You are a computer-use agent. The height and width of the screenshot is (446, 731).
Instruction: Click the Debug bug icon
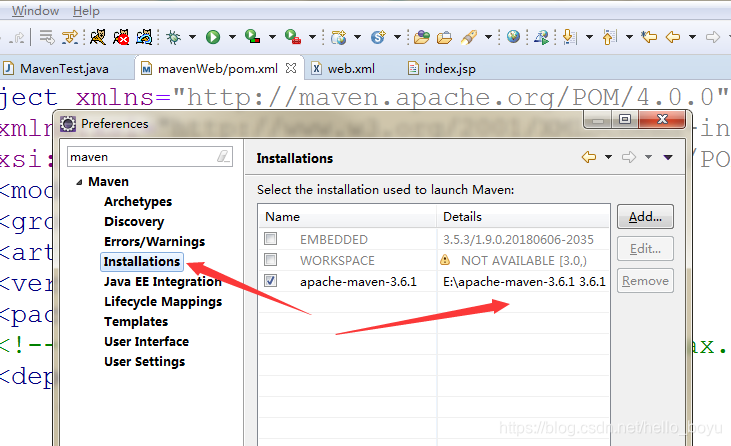click(x=173, y=37)
